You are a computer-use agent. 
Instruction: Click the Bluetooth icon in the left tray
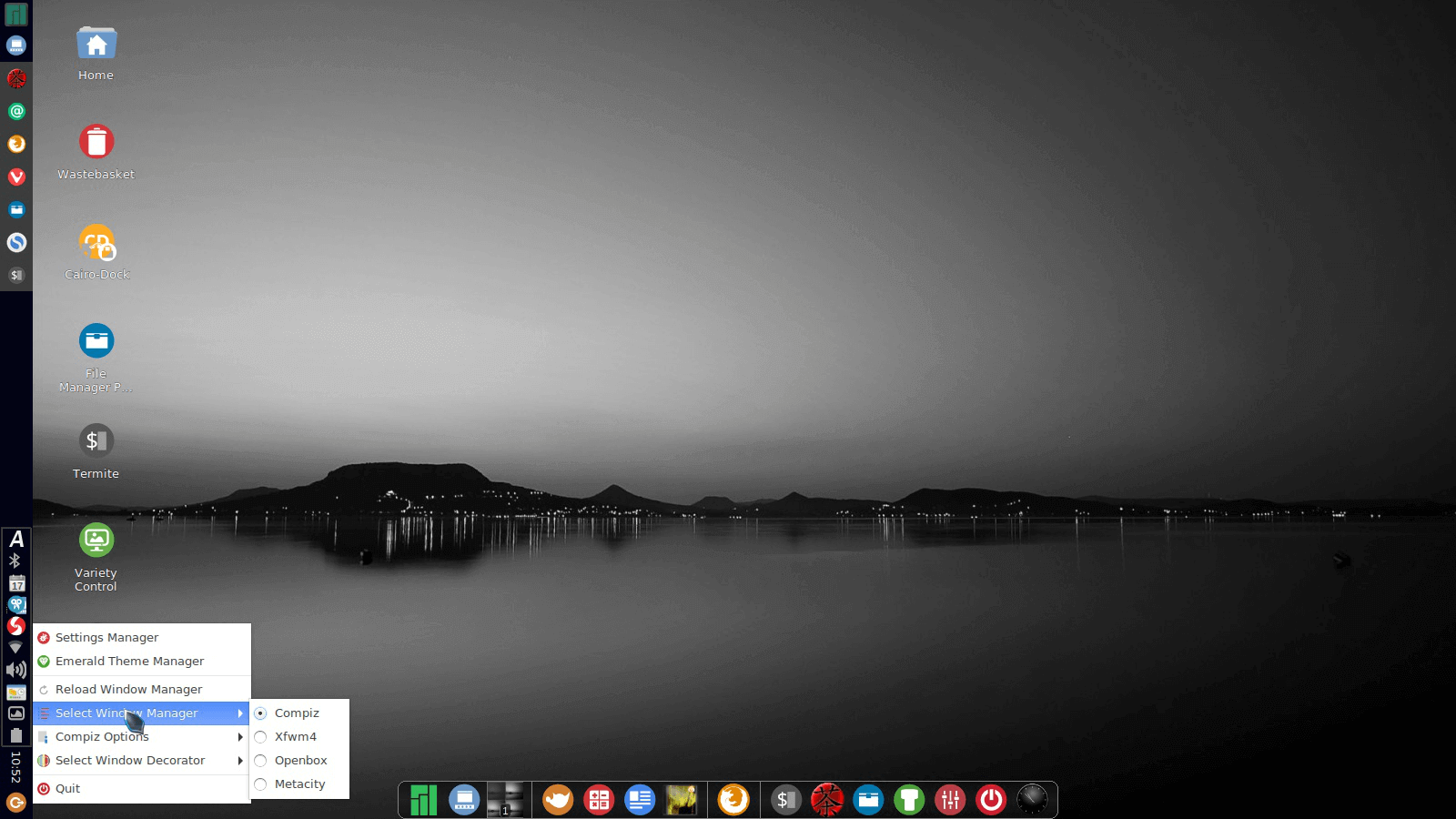(x=15, y=561)
